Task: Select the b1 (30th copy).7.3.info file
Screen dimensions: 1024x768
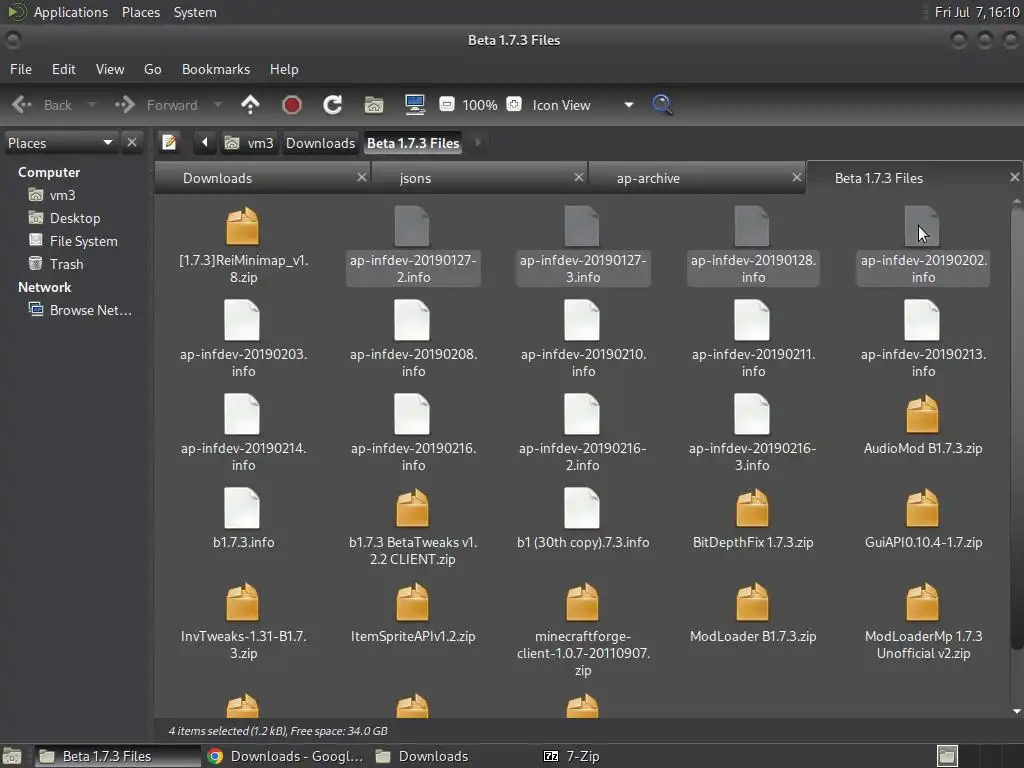Action: [583, 519]
